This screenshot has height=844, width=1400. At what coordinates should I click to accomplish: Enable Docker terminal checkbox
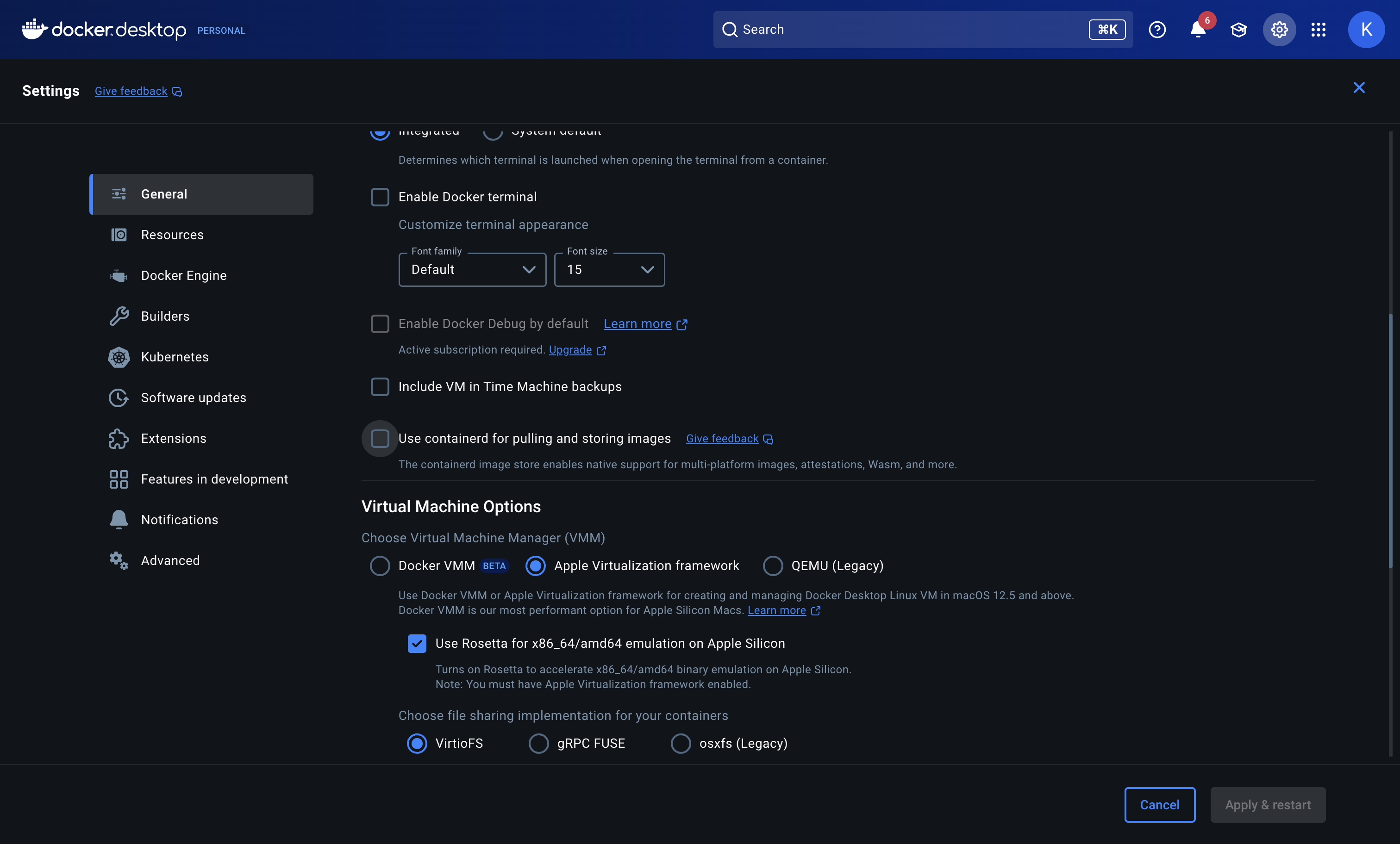point(380,197)
